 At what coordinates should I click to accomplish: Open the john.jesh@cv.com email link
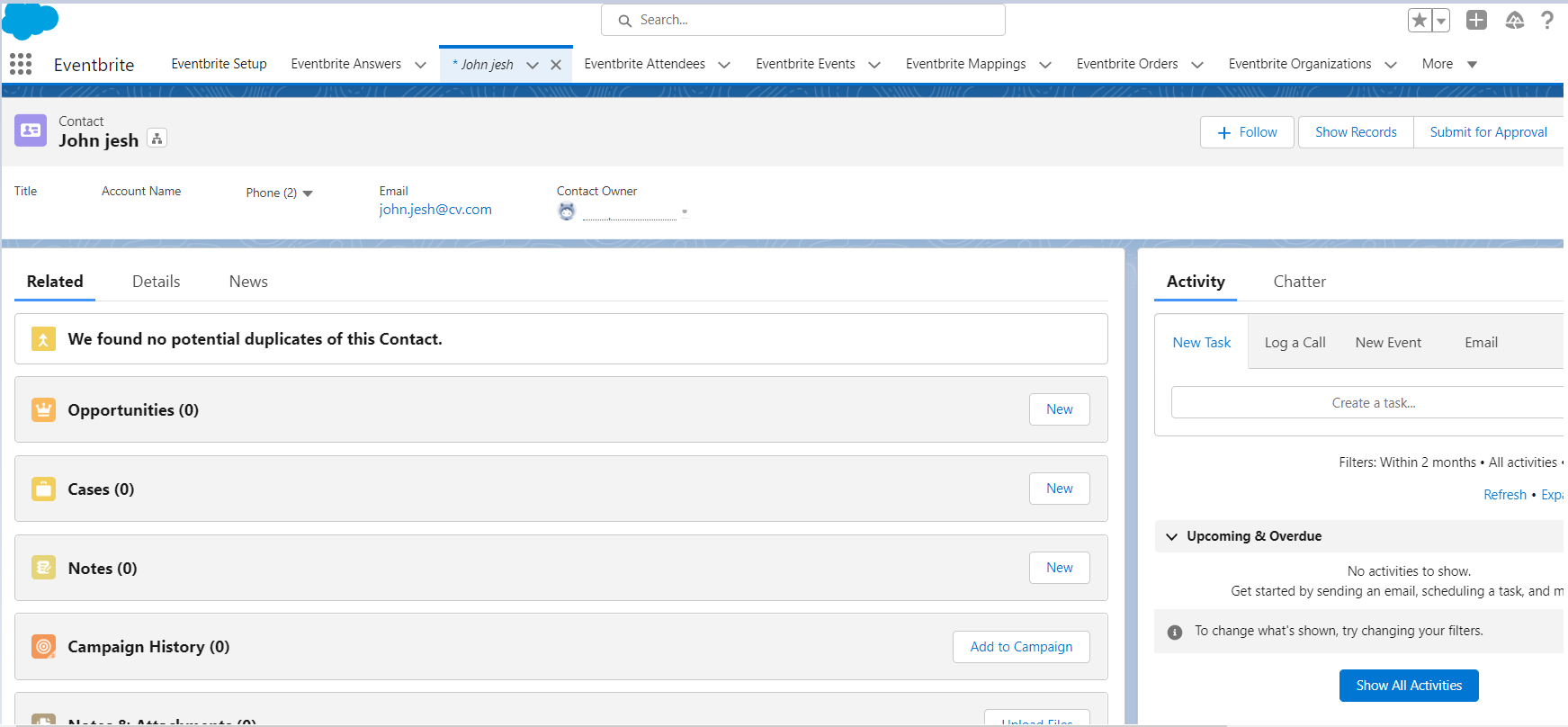[435, 210]
